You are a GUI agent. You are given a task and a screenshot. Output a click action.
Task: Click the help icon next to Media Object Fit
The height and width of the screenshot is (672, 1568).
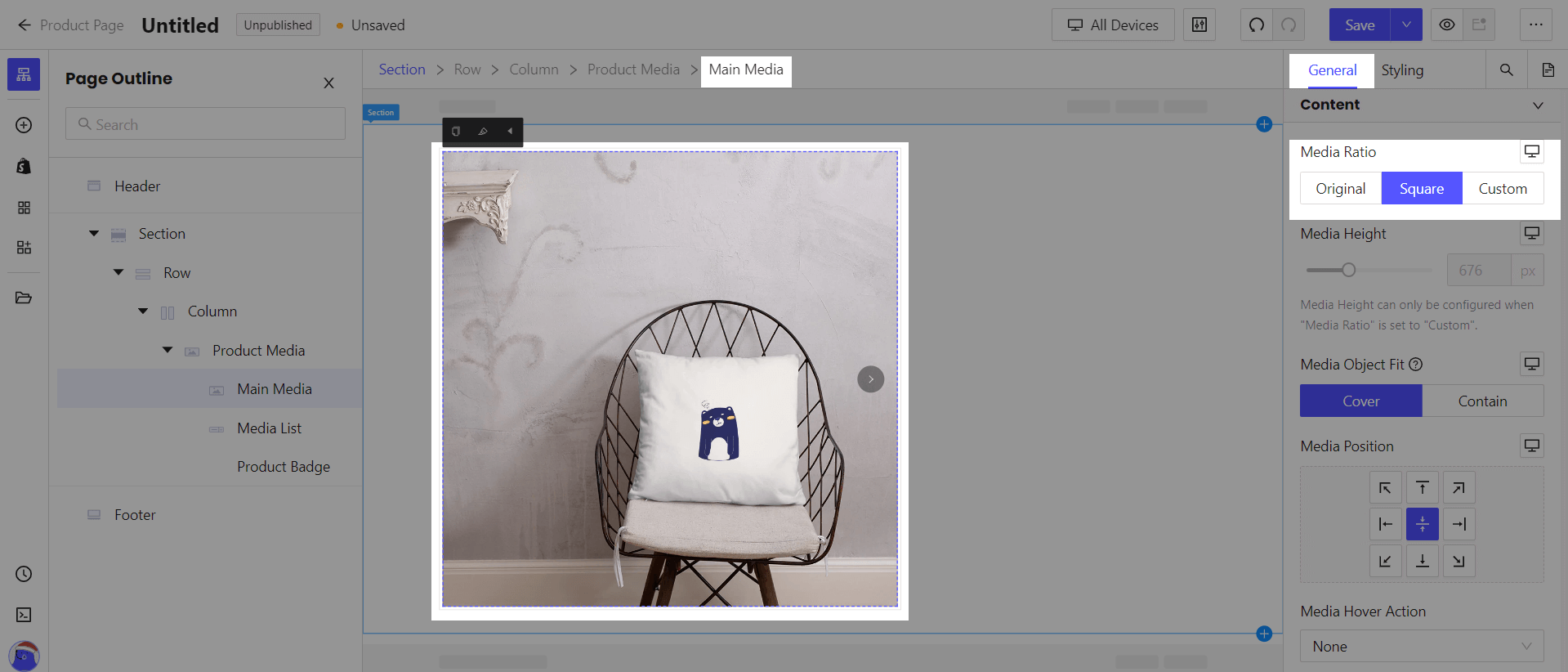click(1416, 365)
